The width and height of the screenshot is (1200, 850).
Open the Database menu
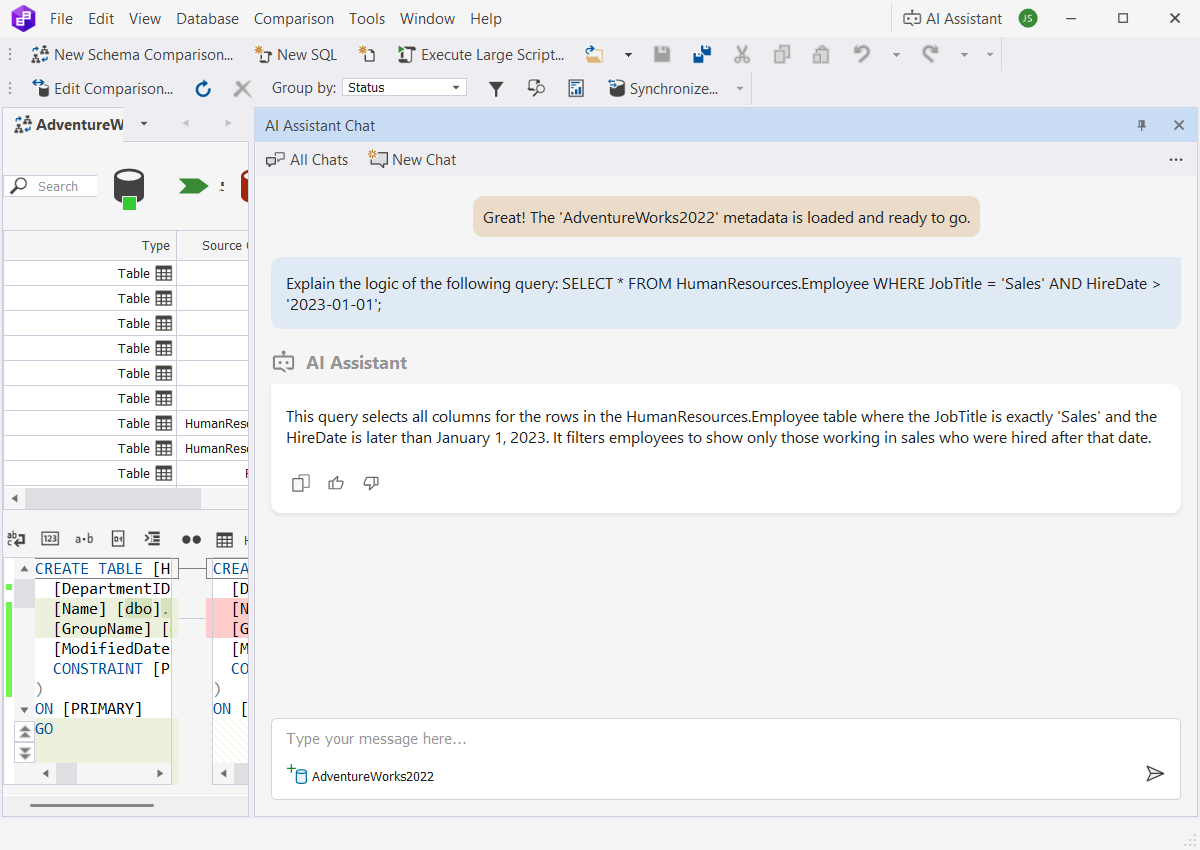pyautogui.click(x=207, y=18)
